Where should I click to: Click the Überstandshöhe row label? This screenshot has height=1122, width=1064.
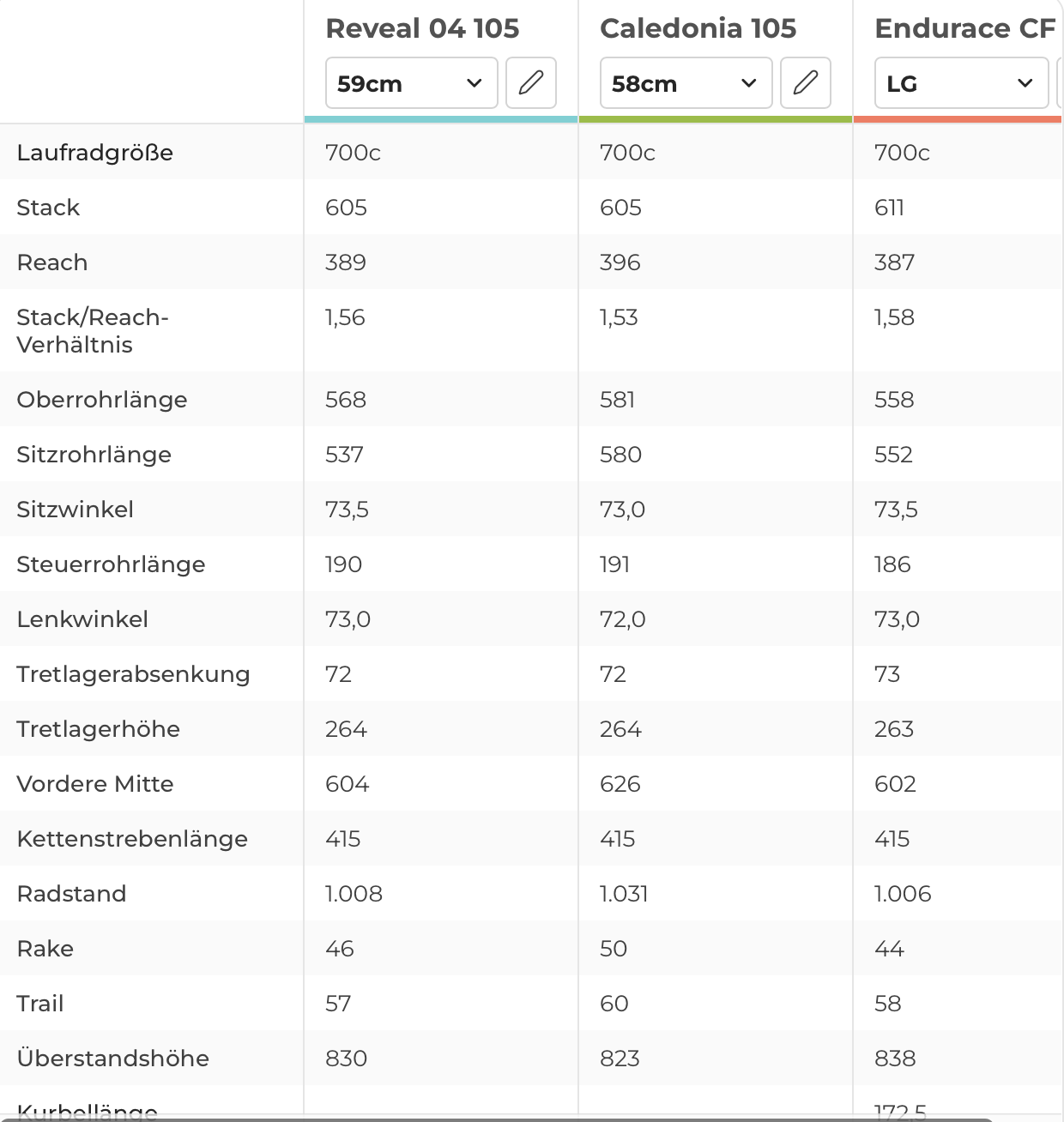[x=113, y=1059]
